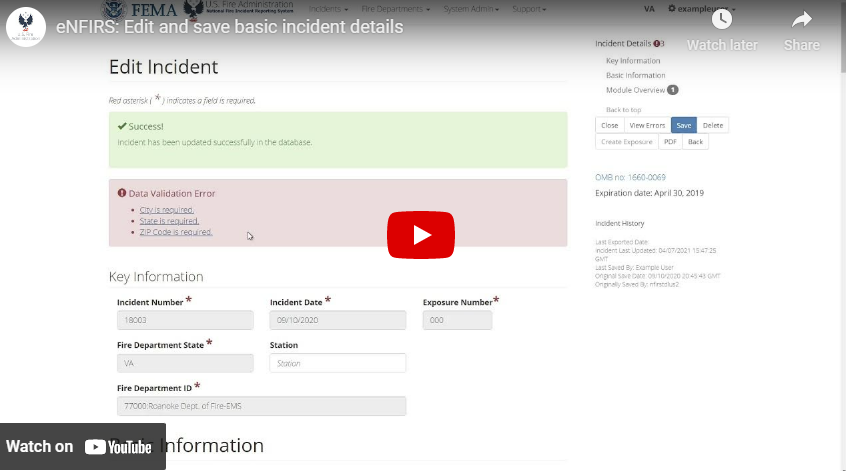The height and width of the screenshot is (471, 846).
Task: Click the U.S. Fire Administration logo
Action: tap(238, 8)
